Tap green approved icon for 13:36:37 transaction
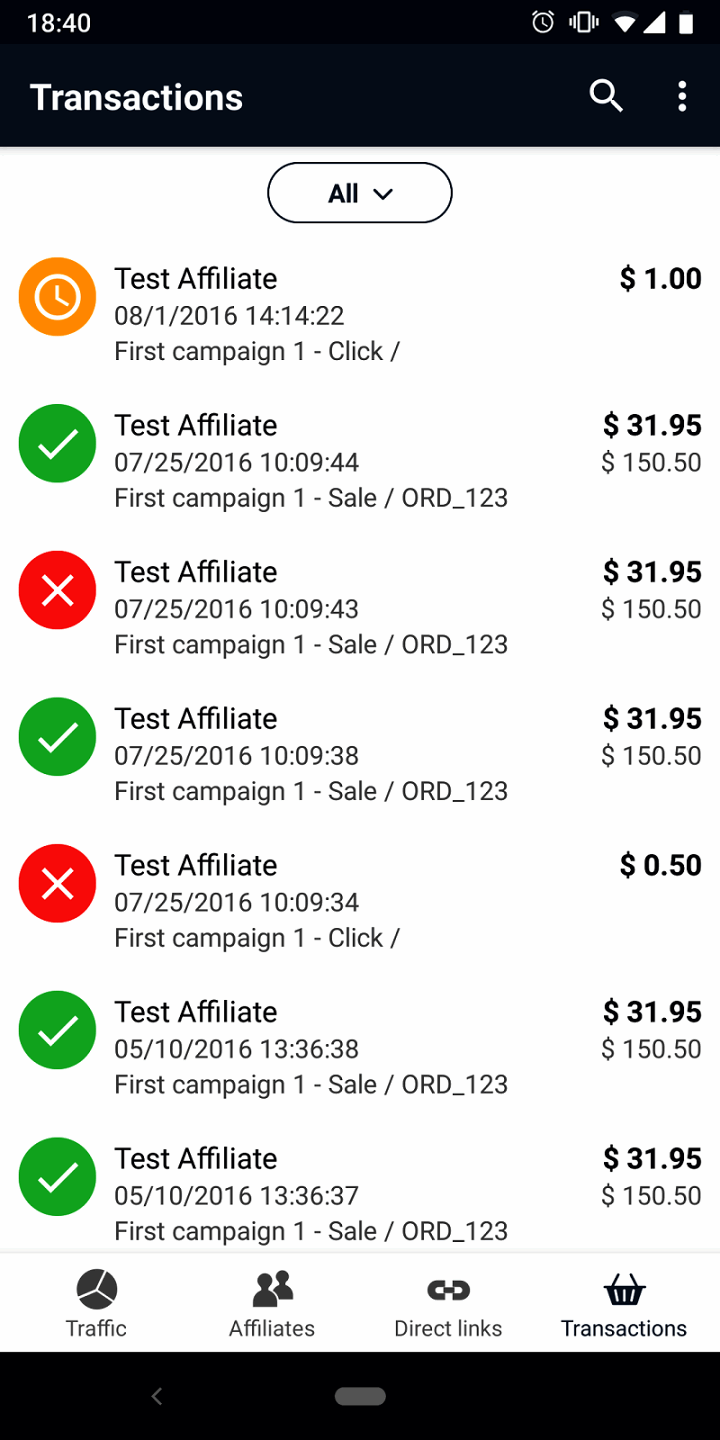Viewport: 720px width, 1440px height. click(58, 1177)
